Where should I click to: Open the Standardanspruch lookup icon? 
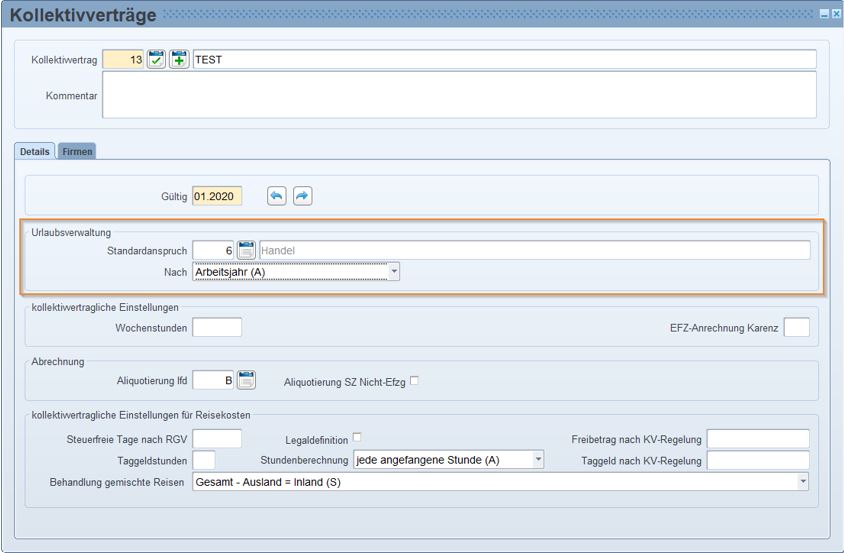tap(246, 250)
